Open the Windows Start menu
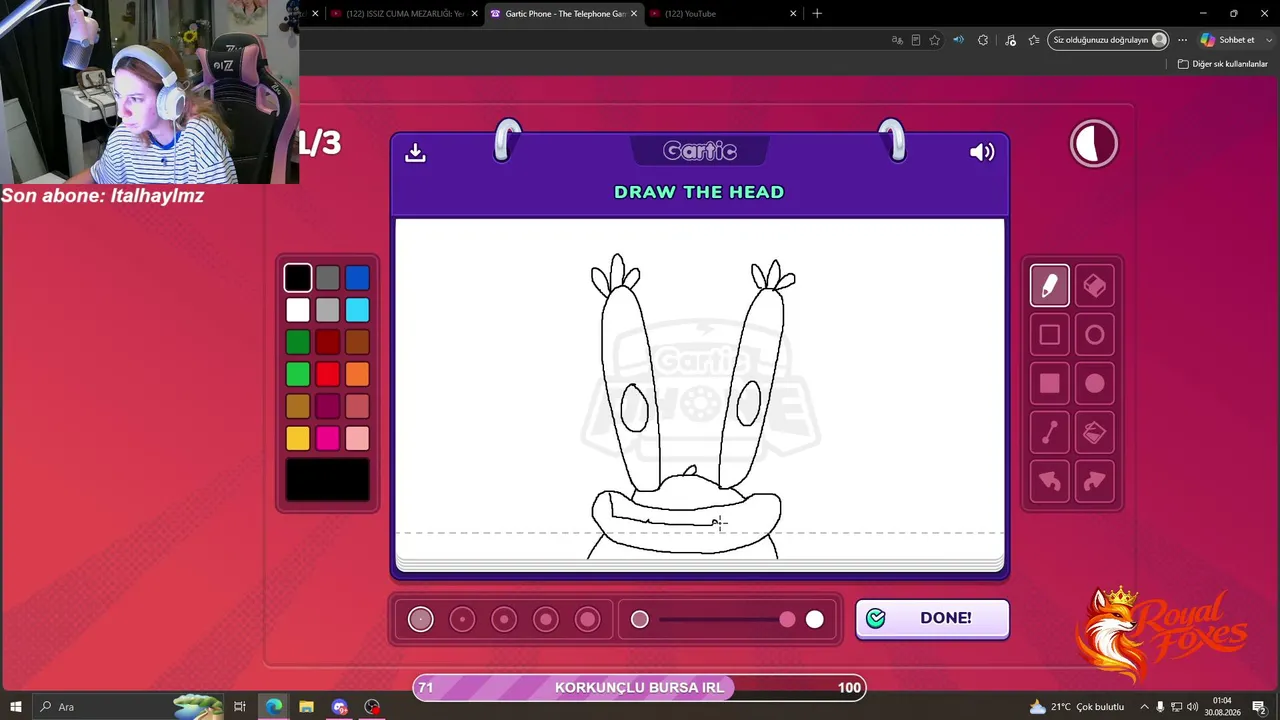Image resolution: width=1280 pixels, height=720 pixels. pyautogui.click(x=16, y=707)
